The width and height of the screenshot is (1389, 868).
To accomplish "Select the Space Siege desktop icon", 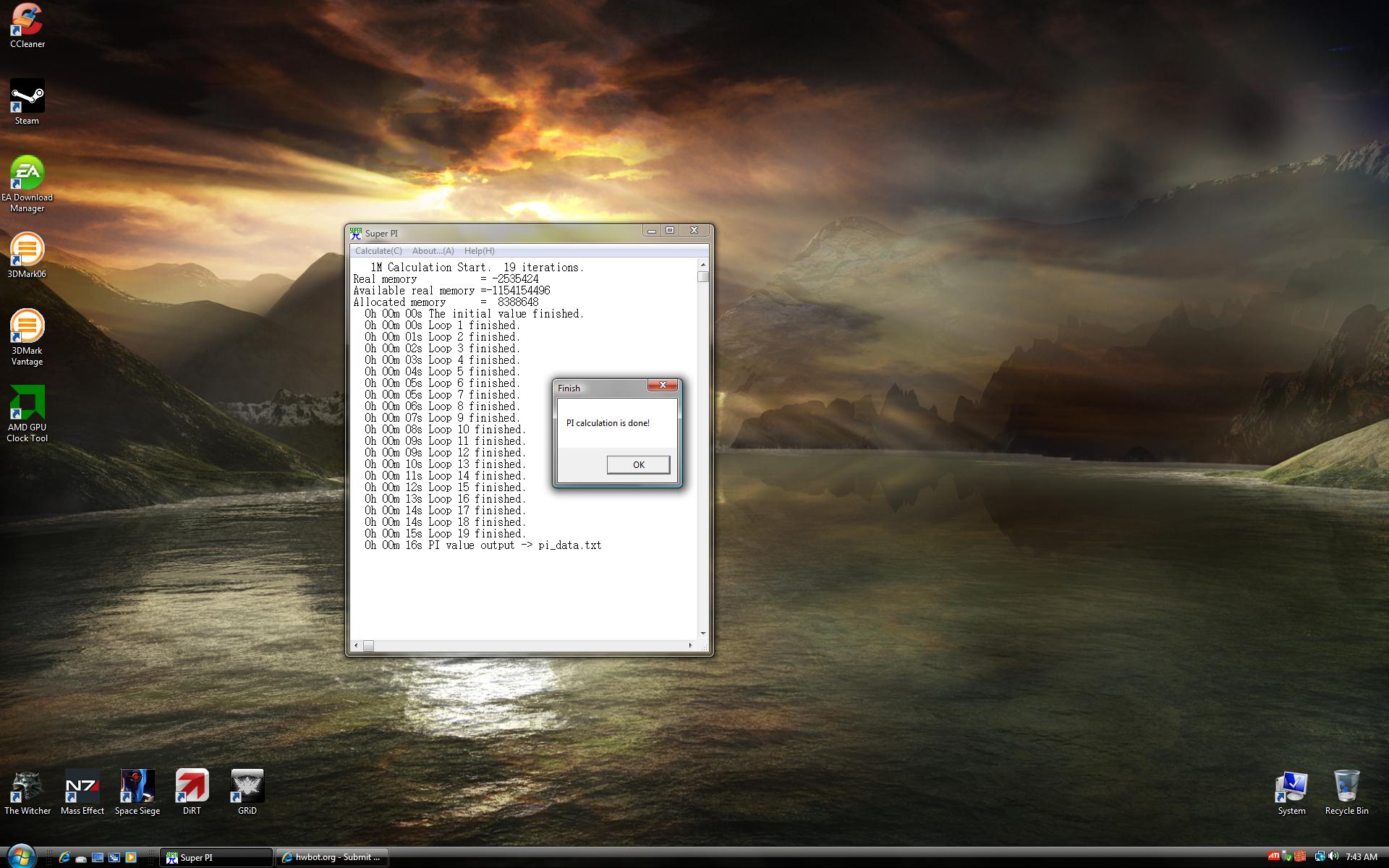I will click(x=137, y=792).
